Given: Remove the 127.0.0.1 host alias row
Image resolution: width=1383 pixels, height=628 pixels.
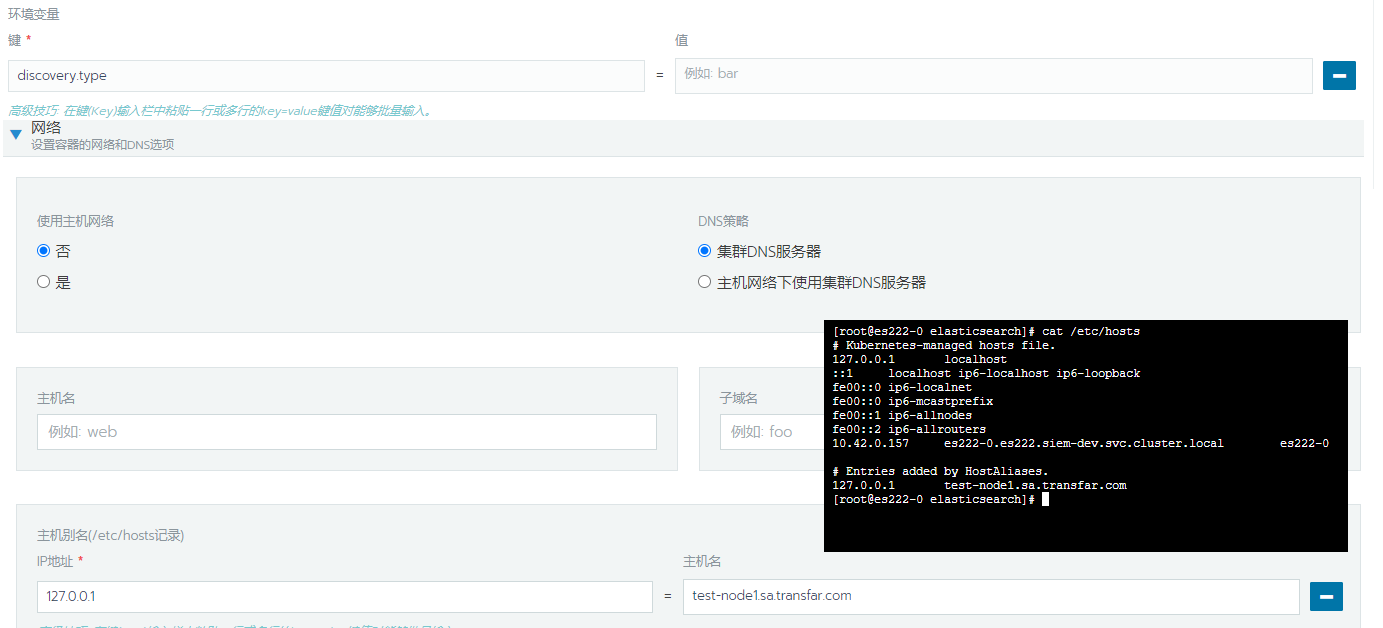Looking at the screenshot, I should 1326,596.
